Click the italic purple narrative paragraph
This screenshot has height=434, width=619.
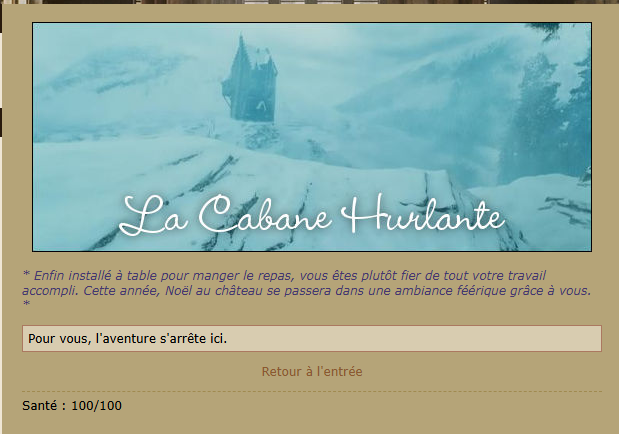pyautogui.click(x=307, y=289)
